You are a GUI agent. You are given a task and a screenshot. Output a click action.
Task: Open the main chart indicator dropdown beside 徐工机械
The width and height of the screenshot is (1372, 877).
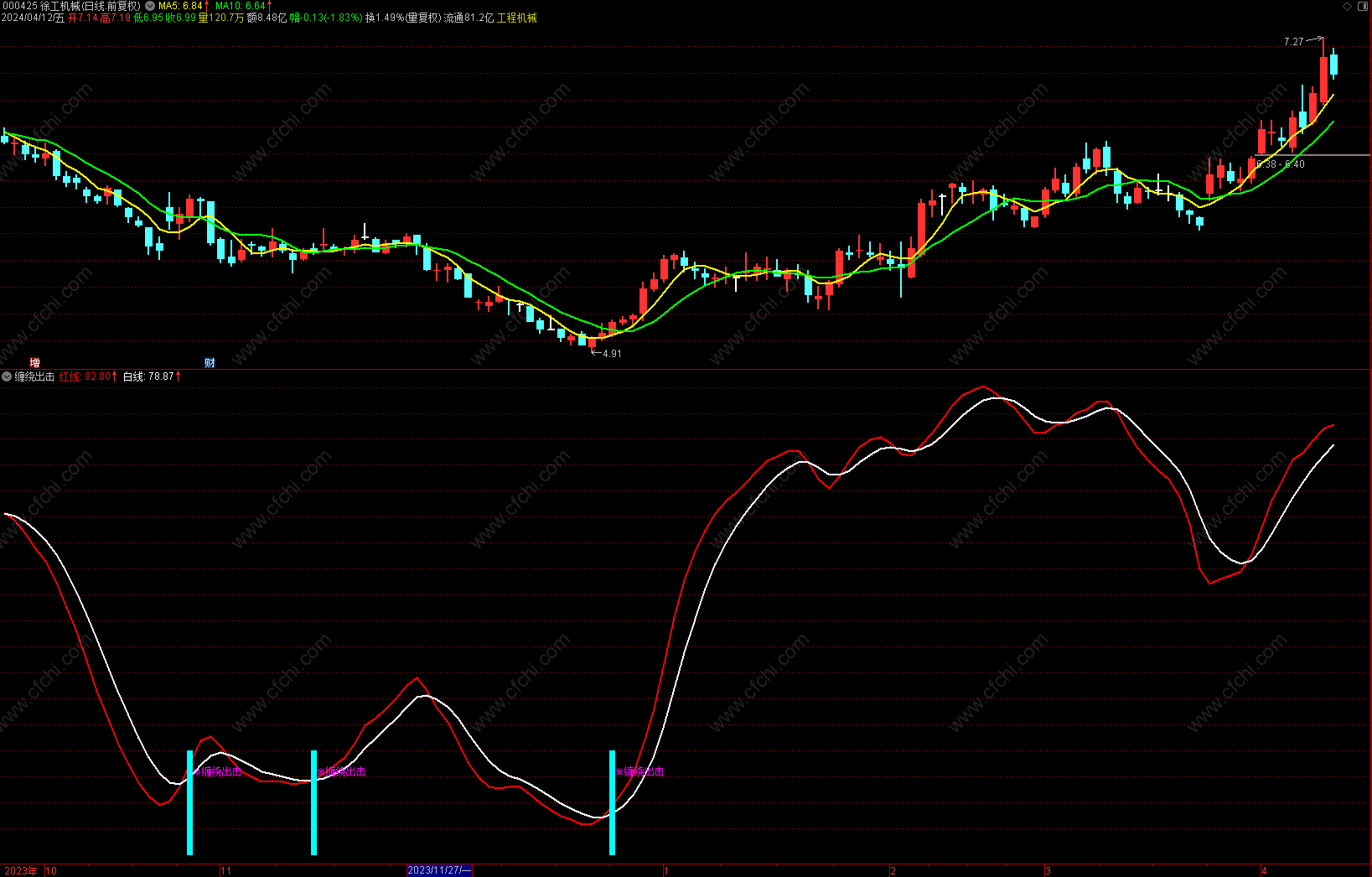pyautogui.click(x=150, y=6)
